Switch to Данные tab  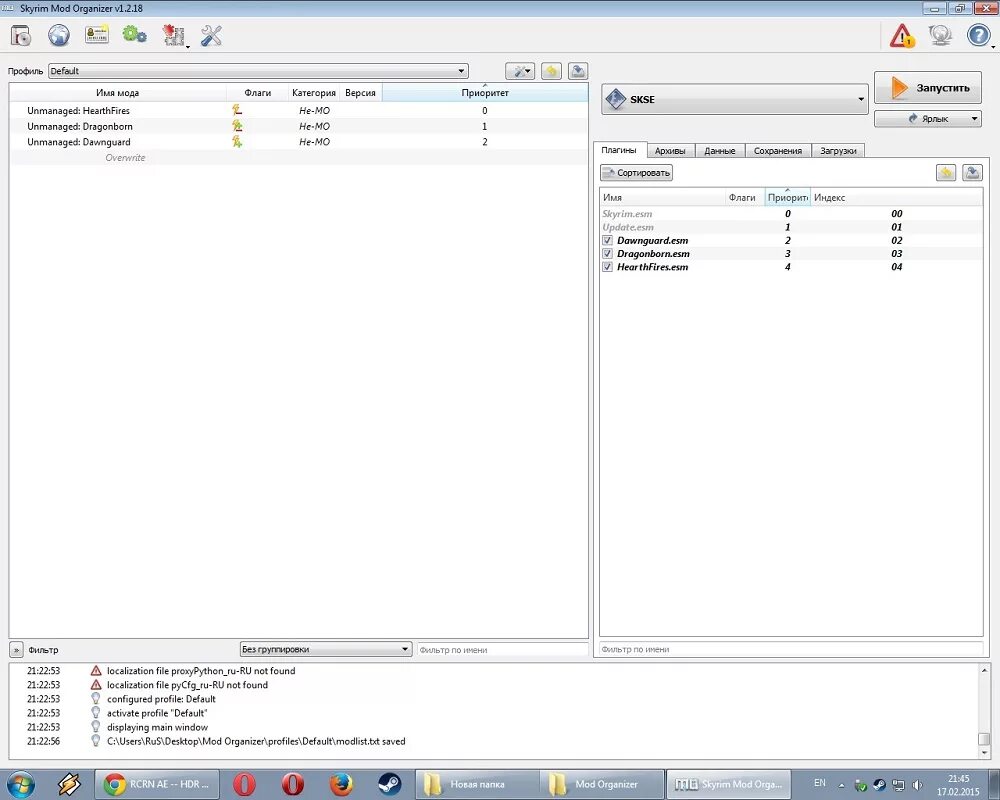(719, 151)
